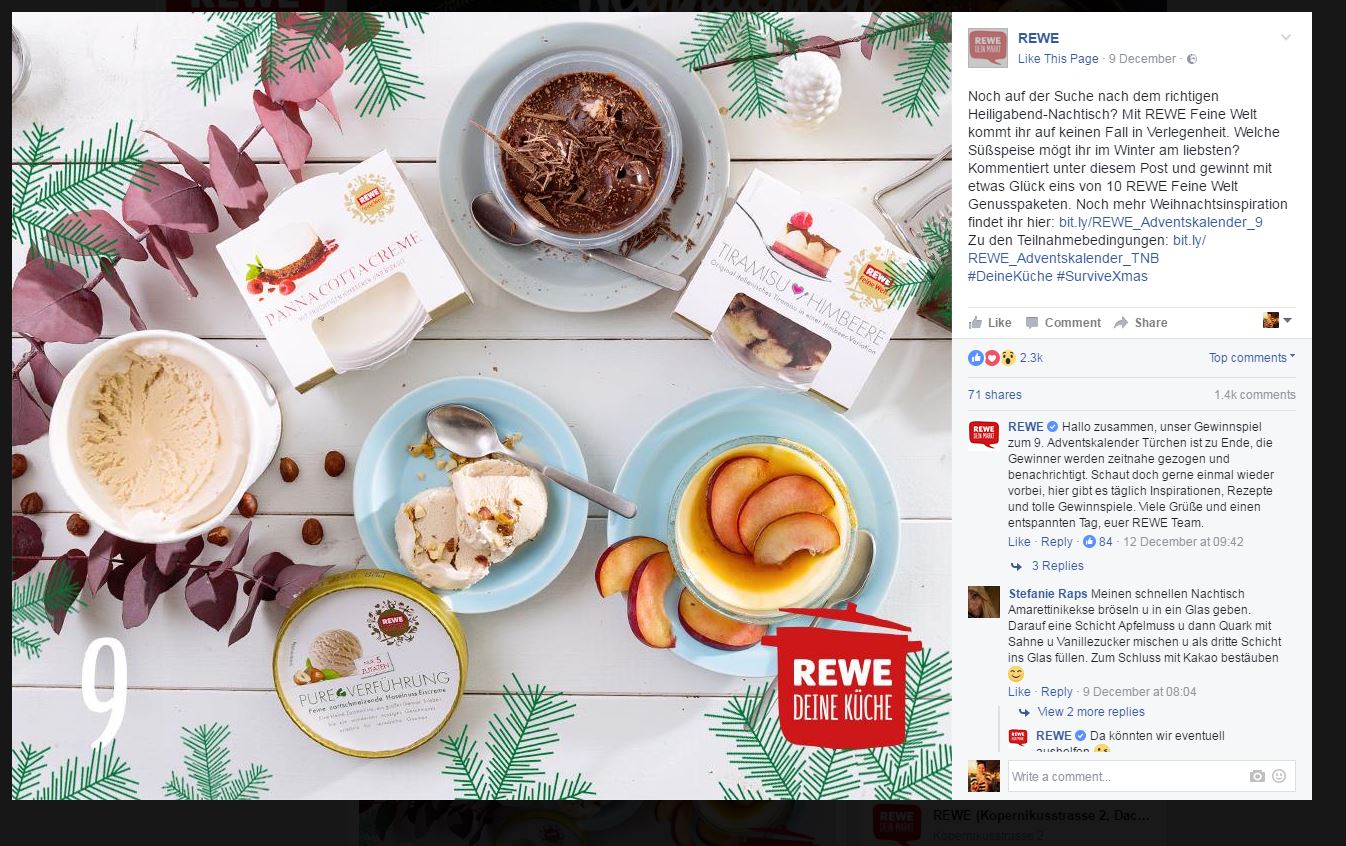Expand the Top comments sorting dropdown

pos(1251,358)
